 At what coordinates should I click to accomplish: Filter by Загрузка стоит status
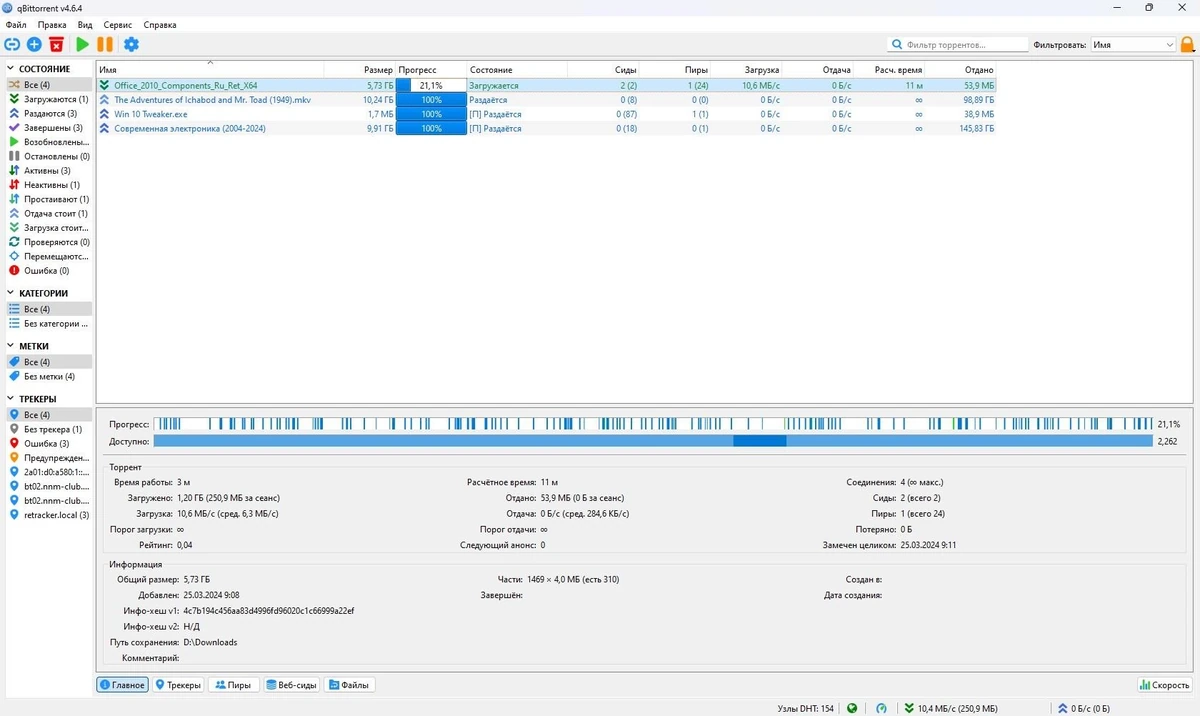pos(49,227)
